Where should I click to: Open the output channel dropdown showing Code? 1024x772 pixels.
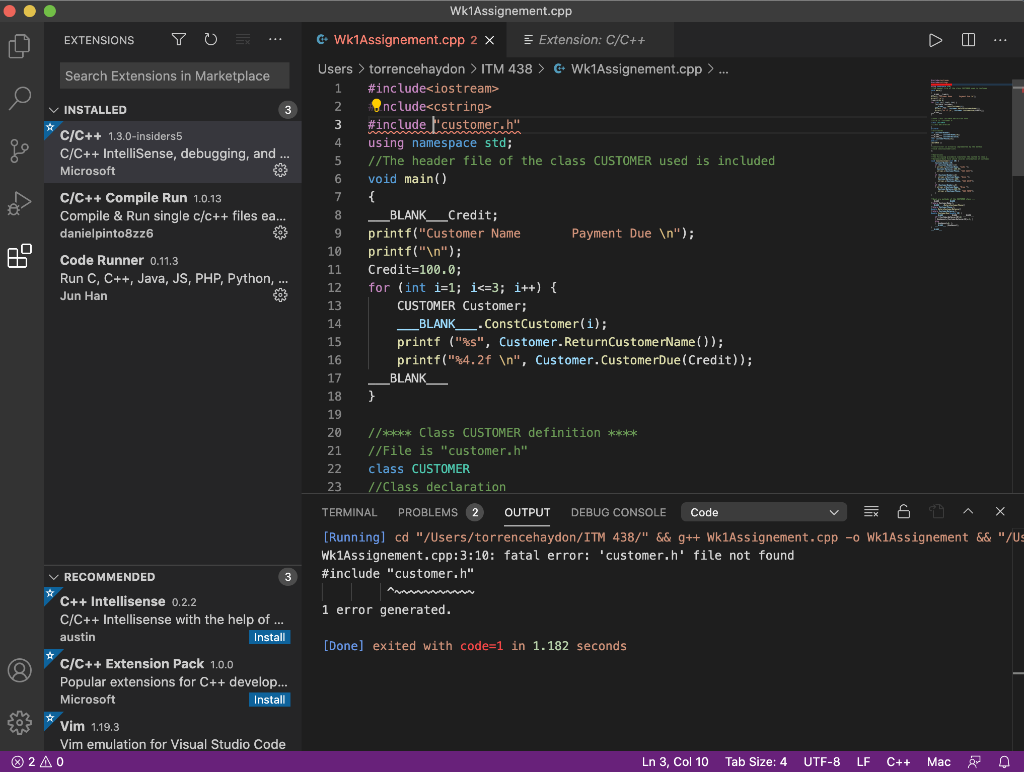pos(764,512)
